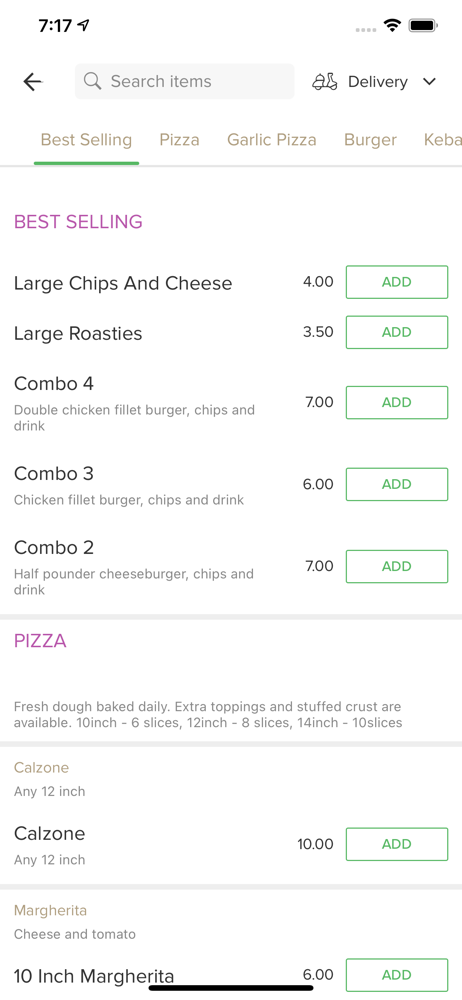This screenshot has width=462, height=1000.
Task: Tap the back arrow icon
Action: coord(32,82)
